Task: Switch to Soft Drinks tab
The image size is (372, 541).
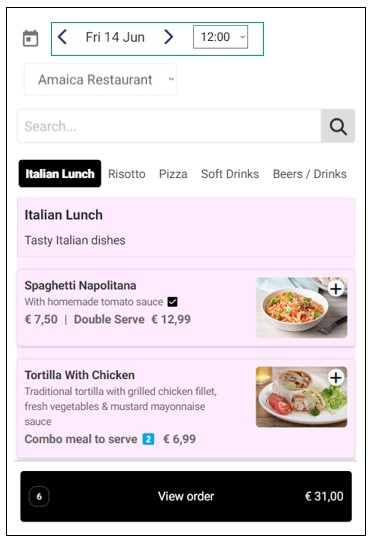Action: (230, 174)
